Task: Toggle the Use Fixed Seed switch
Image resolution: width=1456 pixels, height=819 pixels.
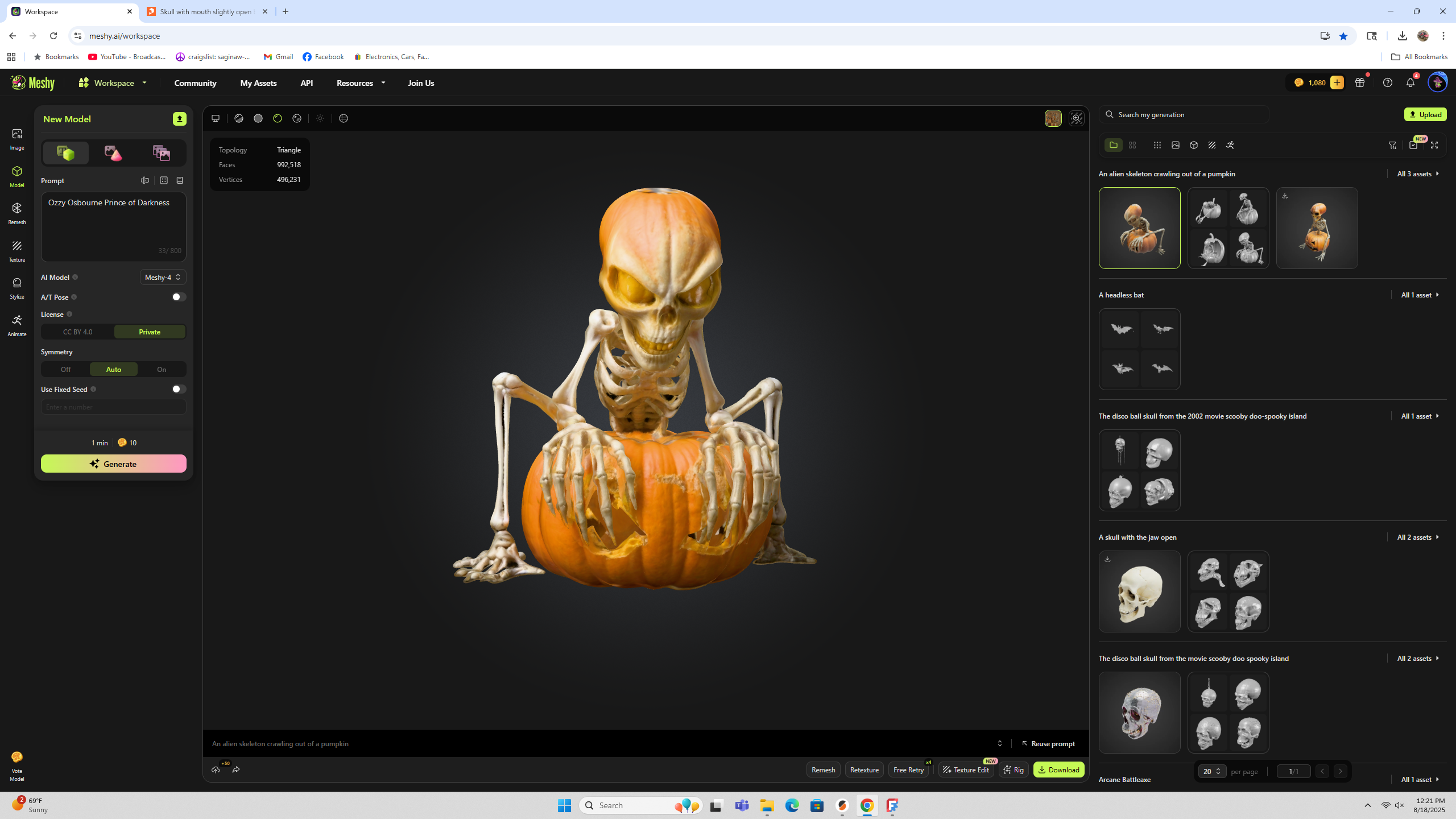Action: 179,389
